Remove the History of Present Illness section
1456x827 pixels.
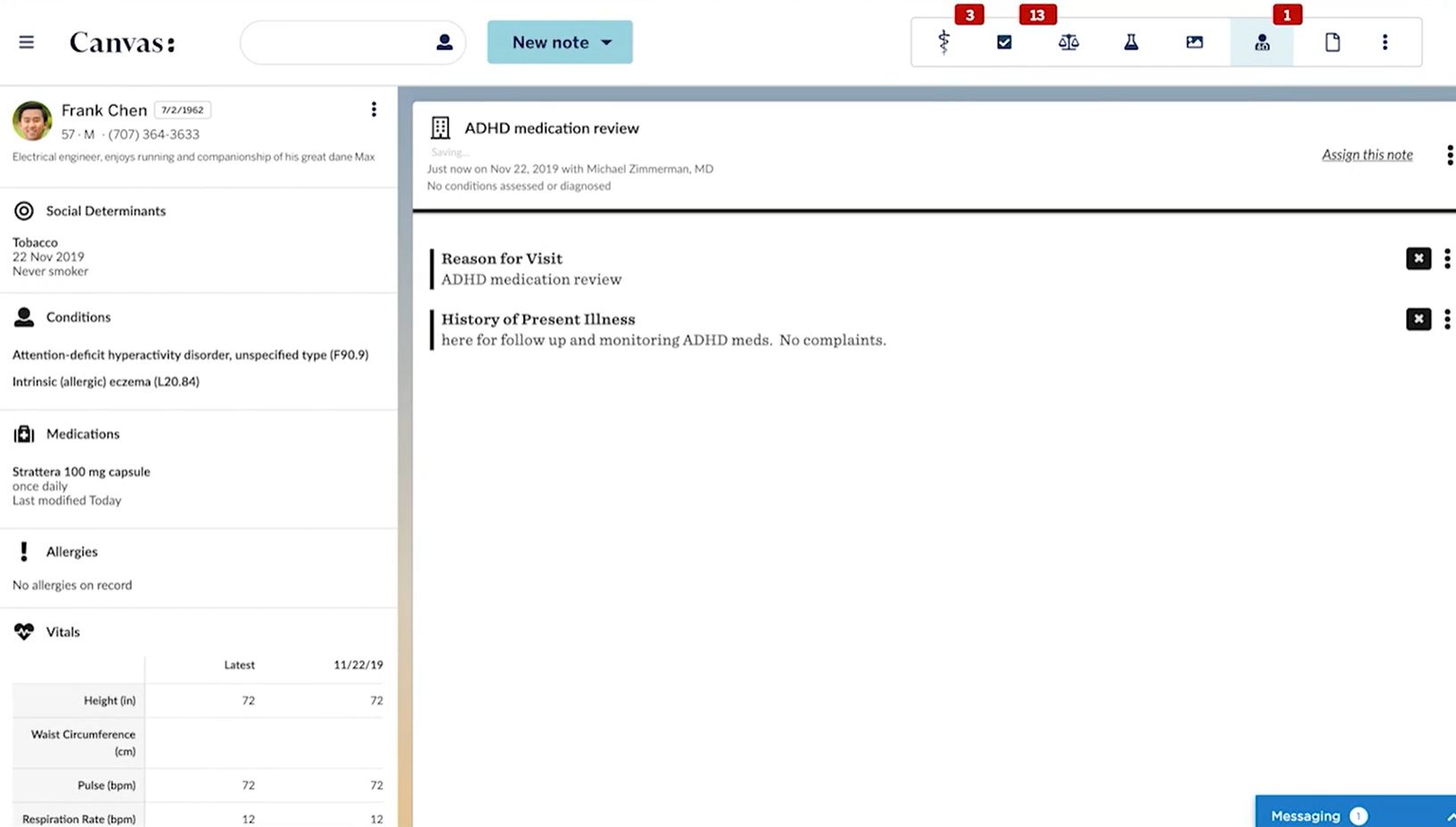[x=1418, y=318]
